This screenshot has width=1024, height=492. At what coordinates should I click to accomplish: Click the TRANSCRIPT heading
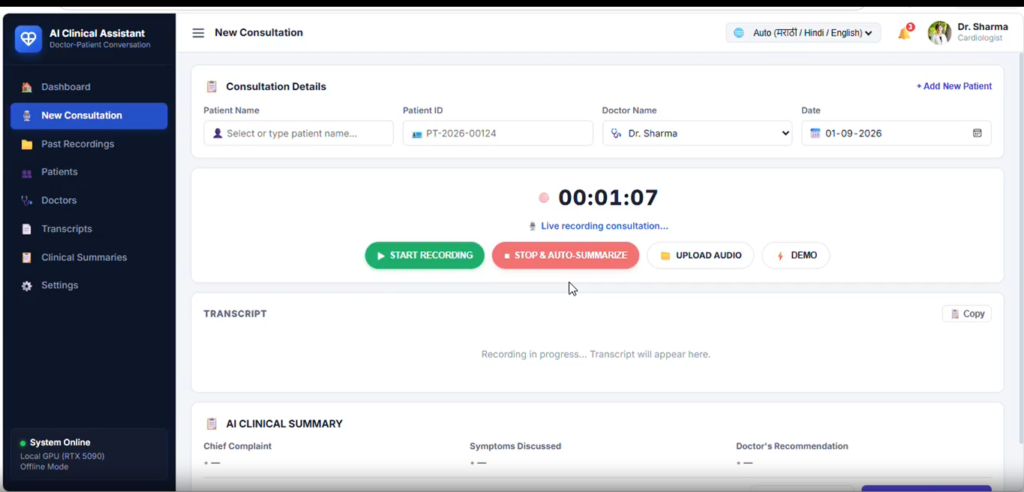235,314
